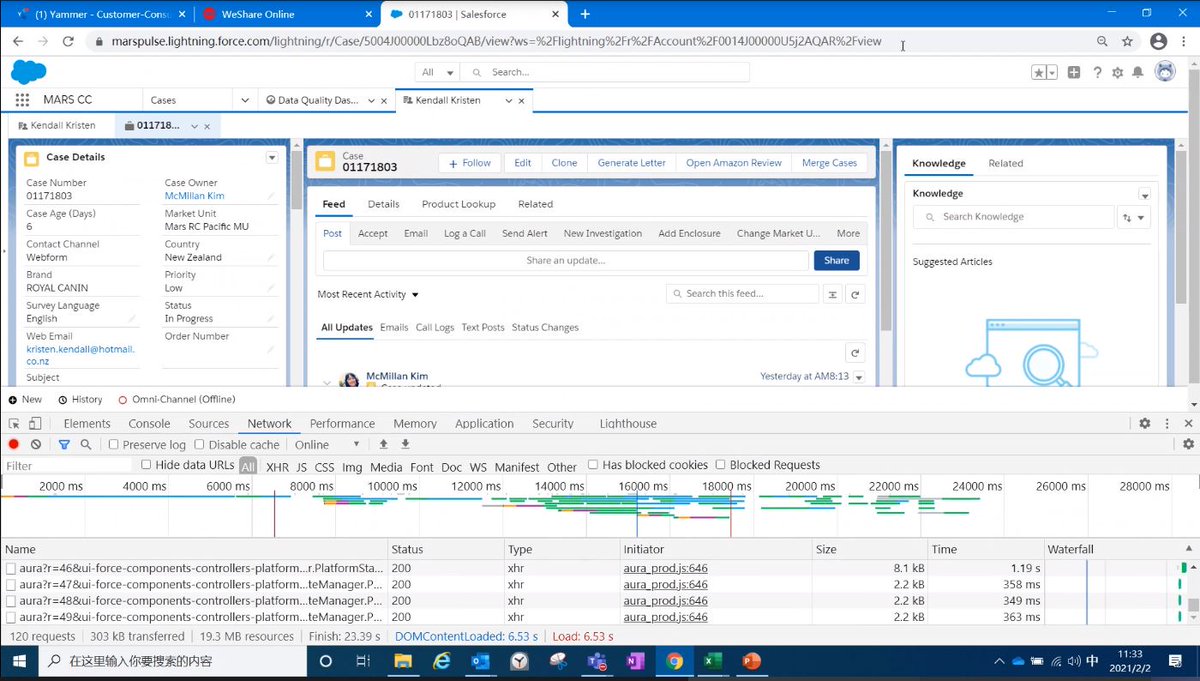Screen dimensions: 1200x681
Task: Select checkbox for aura?r=47 request row
Action: pyautogui.click(x=11, y=584)
